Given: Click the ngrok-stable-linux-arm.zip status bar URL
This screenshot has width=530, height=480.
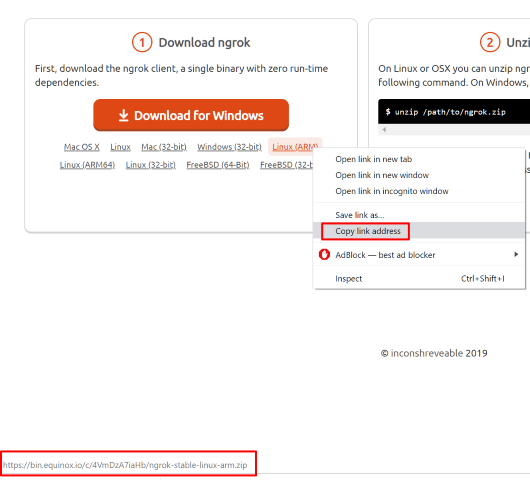Looking at the screenshot, I should (x=125, y=465).
